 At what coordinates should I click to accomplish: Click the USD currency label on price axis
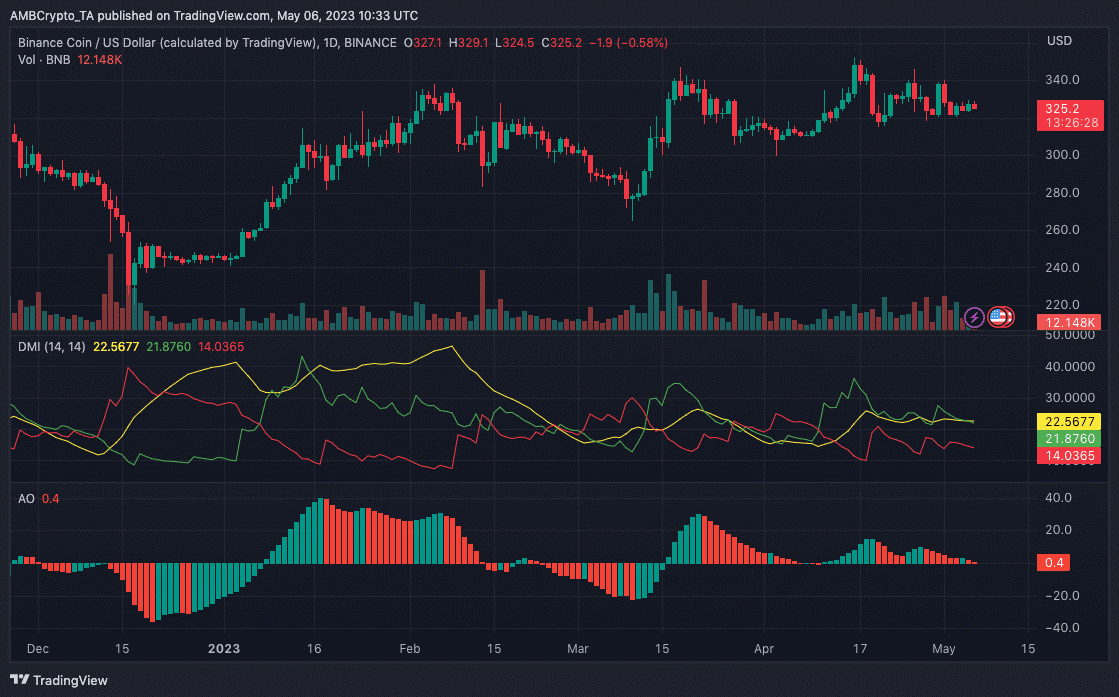pyautogui.click(x=1059, y=41)
